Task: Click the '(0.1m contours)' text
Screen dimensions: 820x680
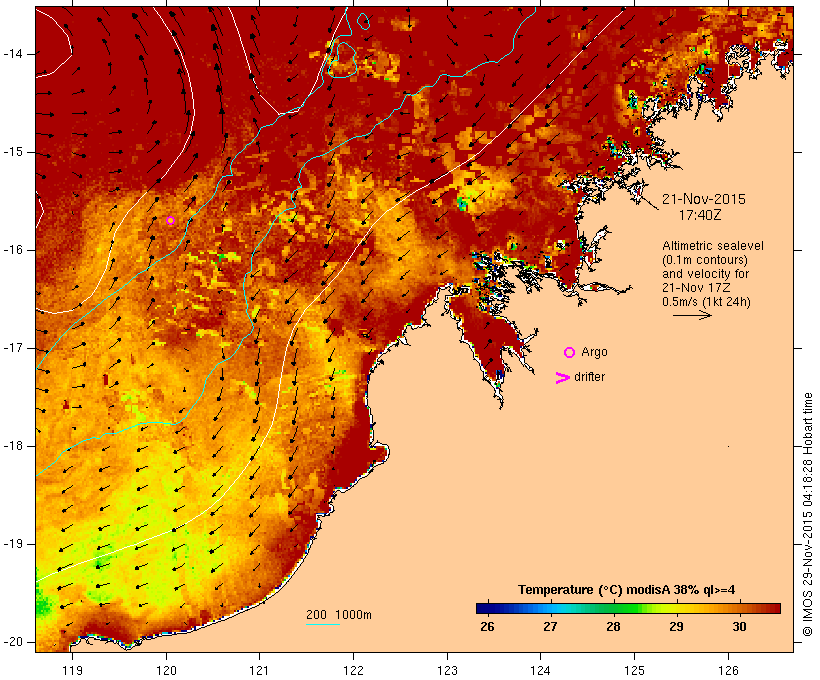Action: [x=705, y=260]
